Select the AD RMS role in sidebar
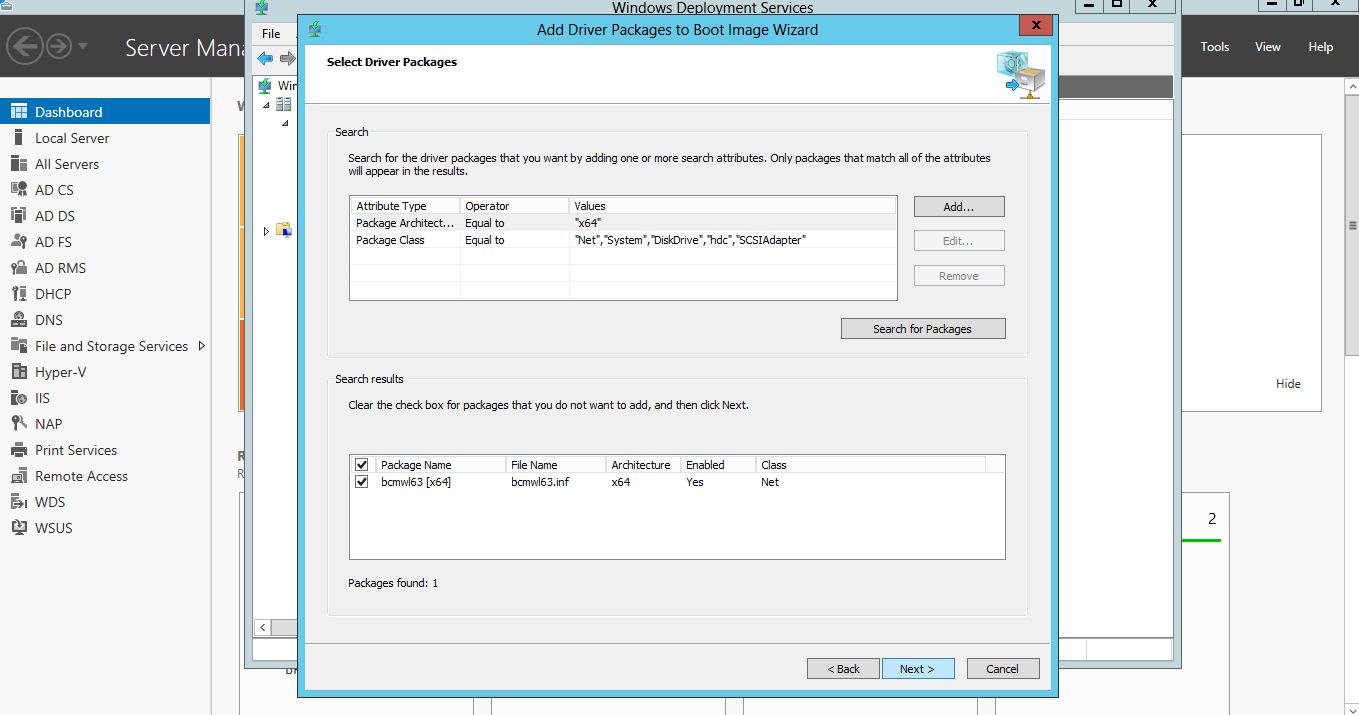1359x715 pixels. click(105, 268)
